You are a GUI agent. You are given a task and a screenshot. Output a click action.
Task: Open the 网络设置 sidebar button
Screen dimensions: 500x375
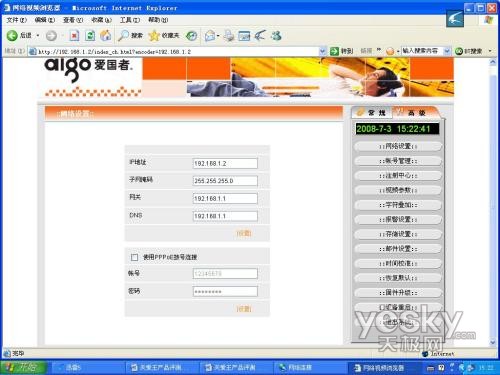(398, 146)
